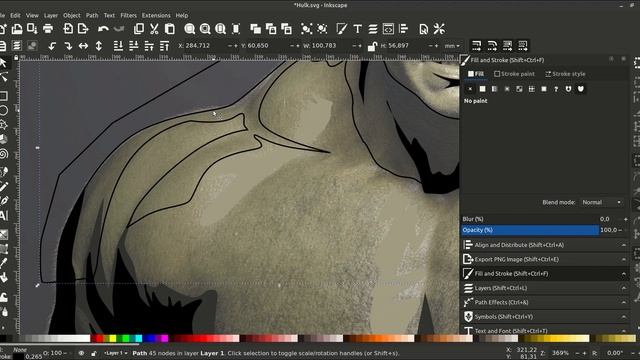
Task: Select the Calligraphy pen tool
Action: [4, 201]
